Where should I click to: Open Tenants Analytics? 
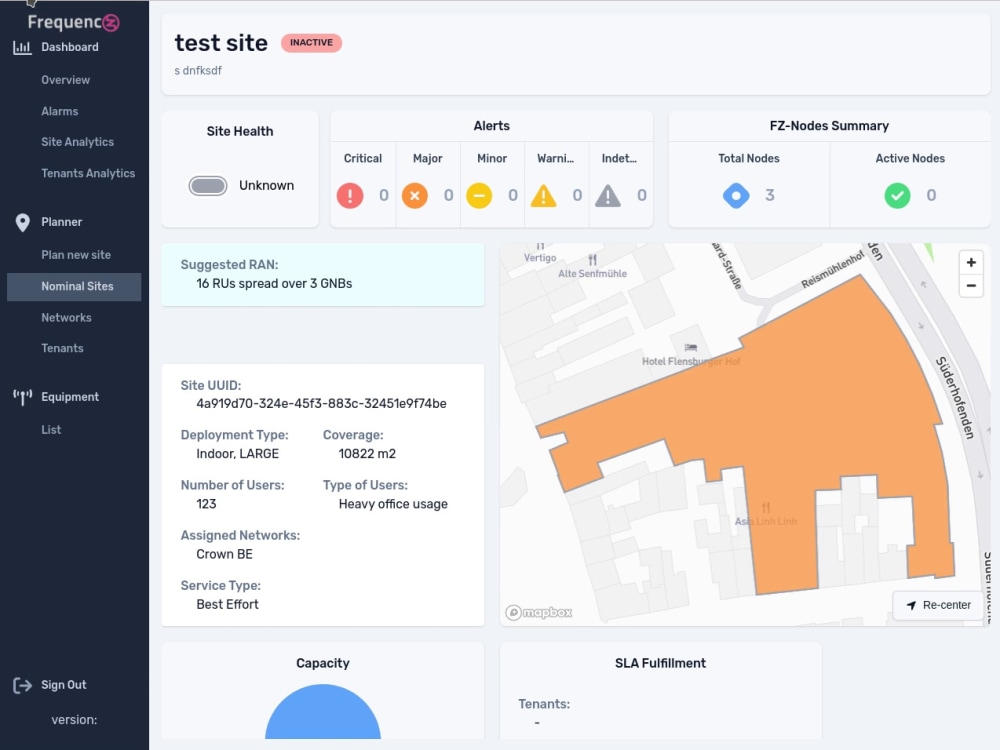point(88,173)
